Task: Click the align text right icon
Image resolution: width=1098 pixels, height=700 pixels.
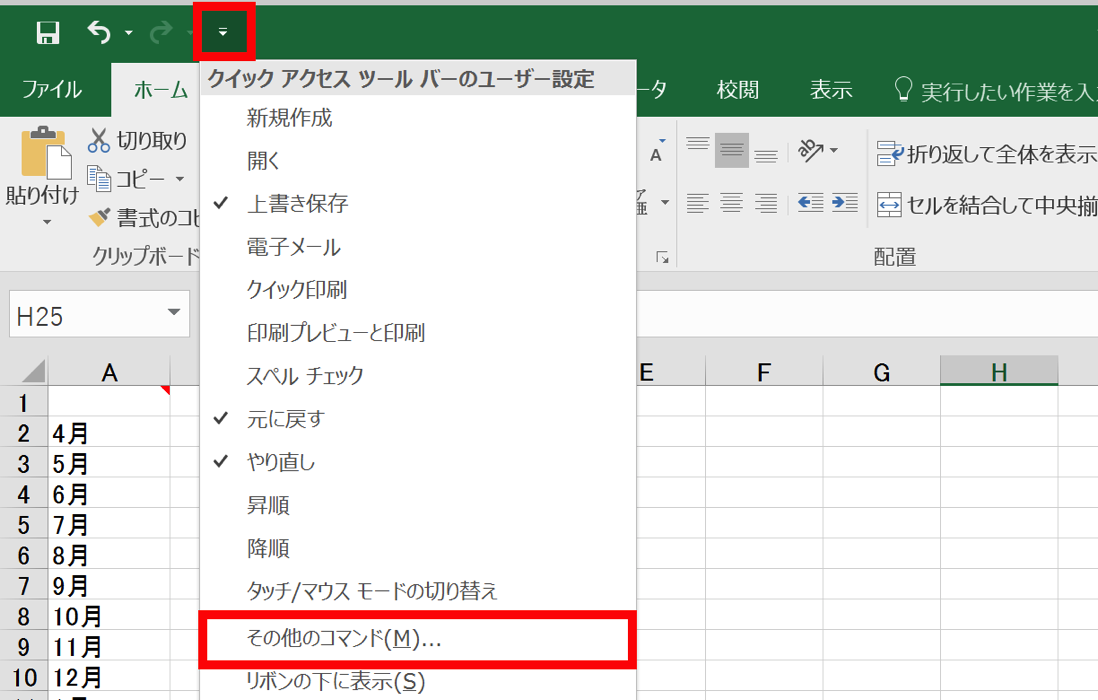Action: [766, 204]
